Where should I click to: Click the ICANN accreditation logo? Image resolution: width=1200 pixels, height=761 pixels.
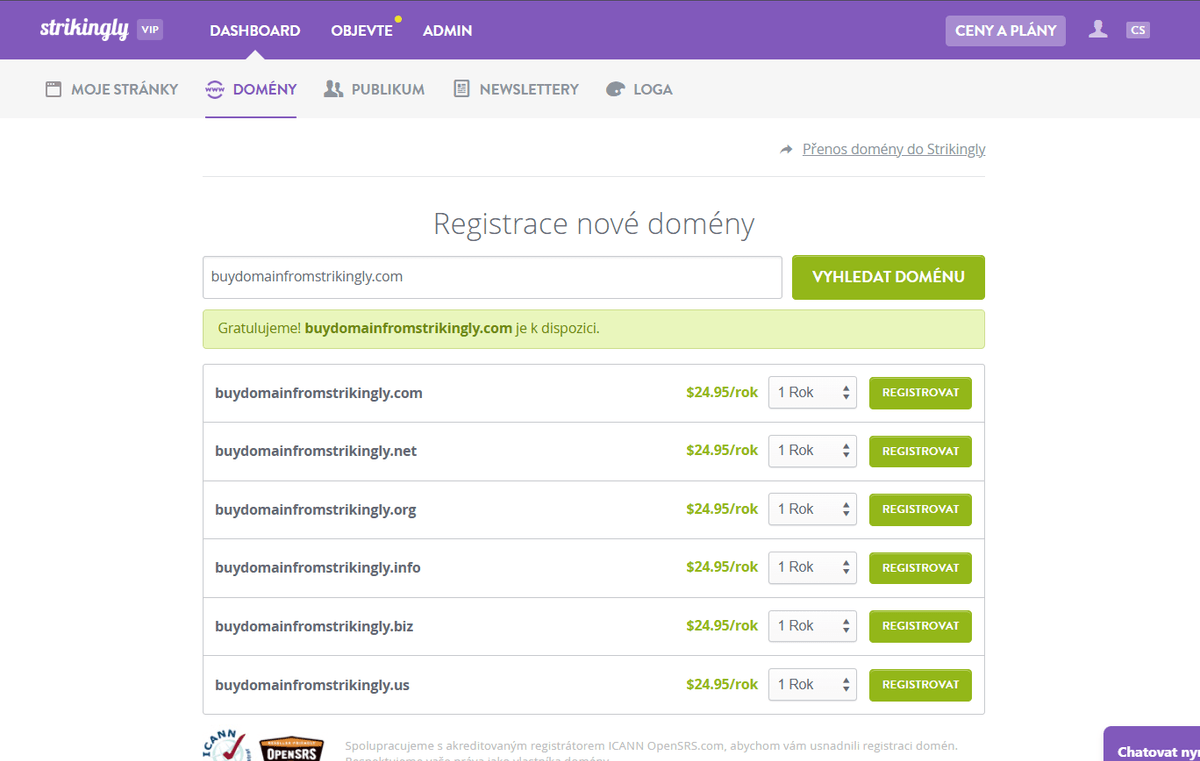226,745
